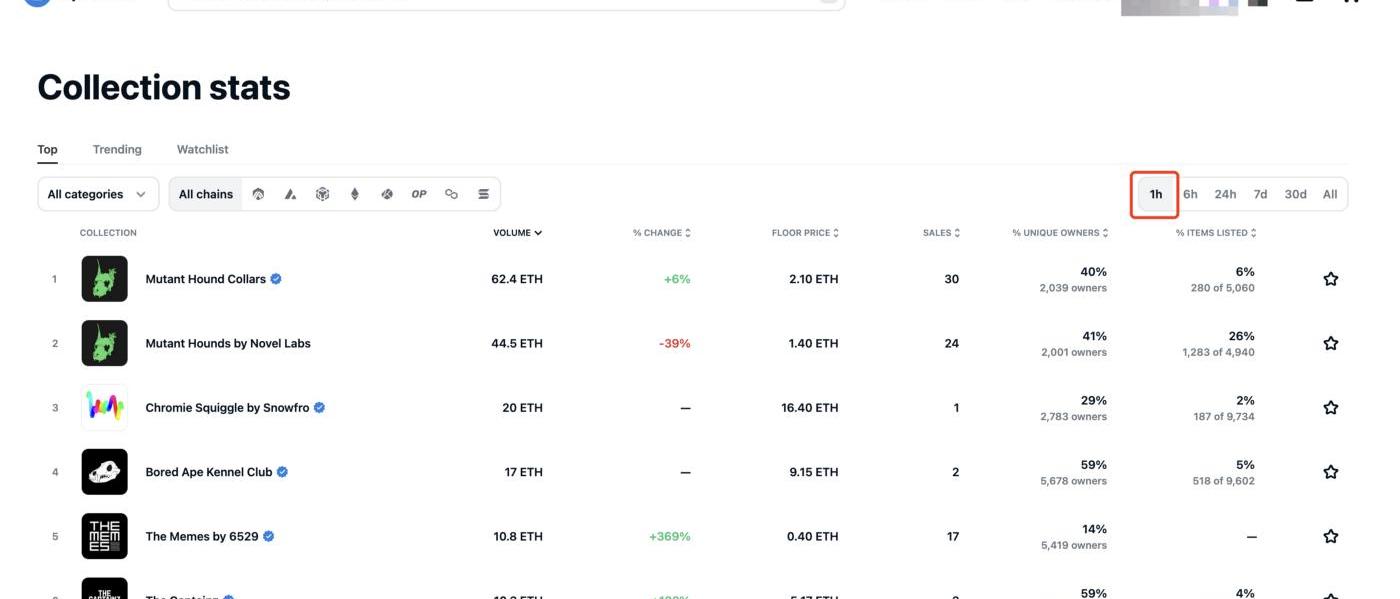This screenshot has width=1400, height=599.
Task: Click verified badge beside Mutant Hound Collars
Action: (276, 279)
